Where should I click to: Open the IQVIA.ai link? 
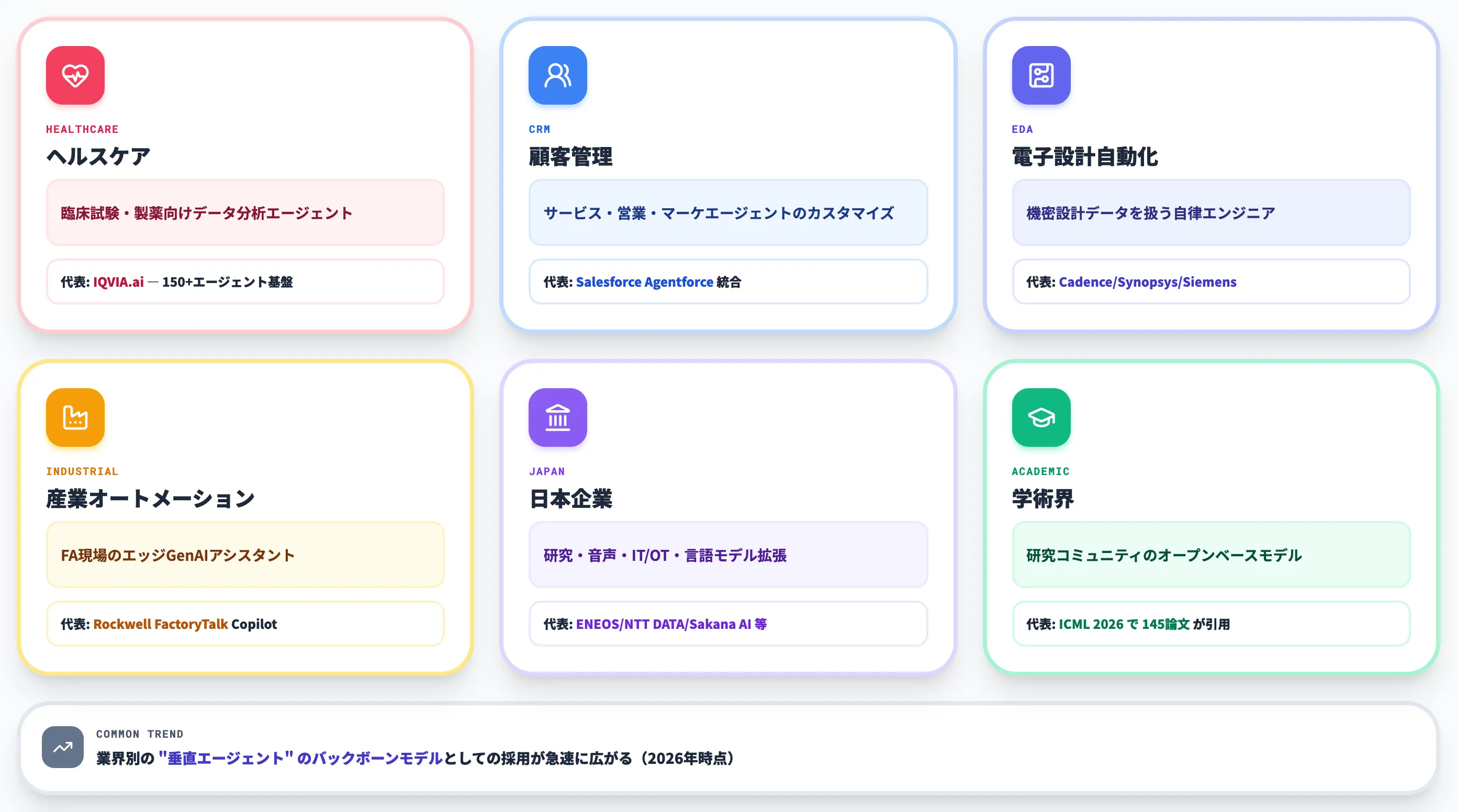pos(118,281)
